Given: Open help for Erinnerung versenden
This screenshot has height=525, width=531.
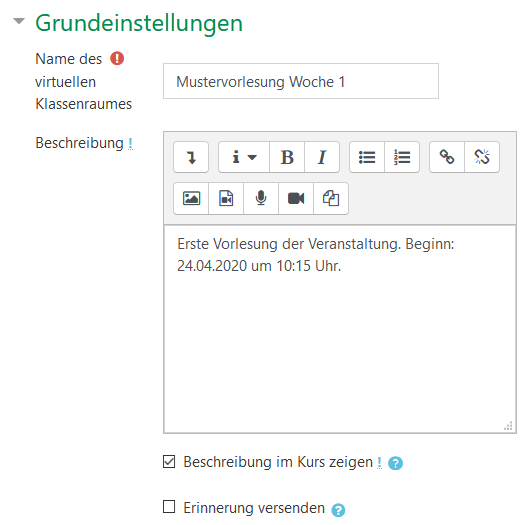Looking at the screenshot, I should point(338,510).
